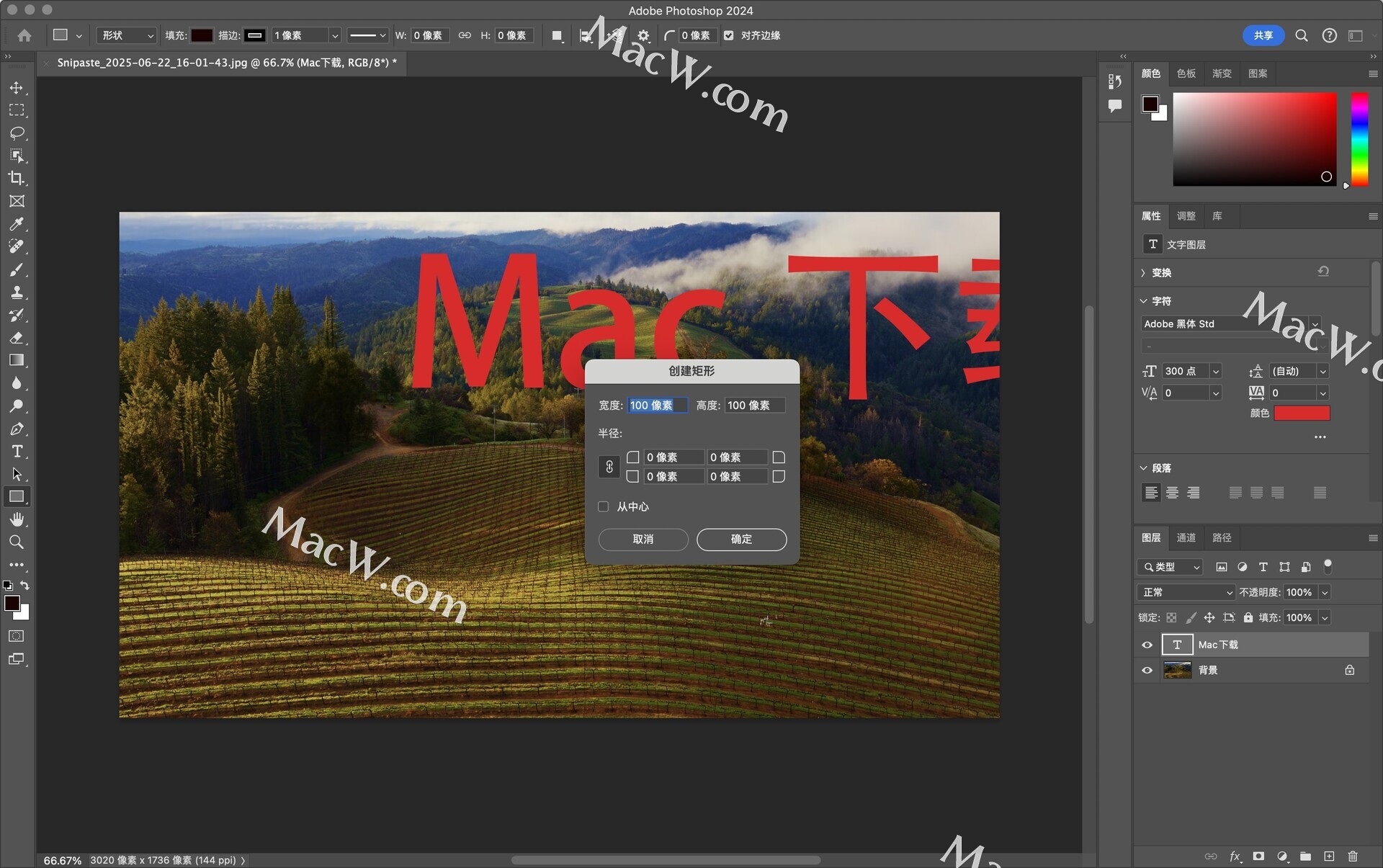Select the Rectangular Marquee tool
The height and width of the screenshot is (868, 1383).
(x=17, y=110)
